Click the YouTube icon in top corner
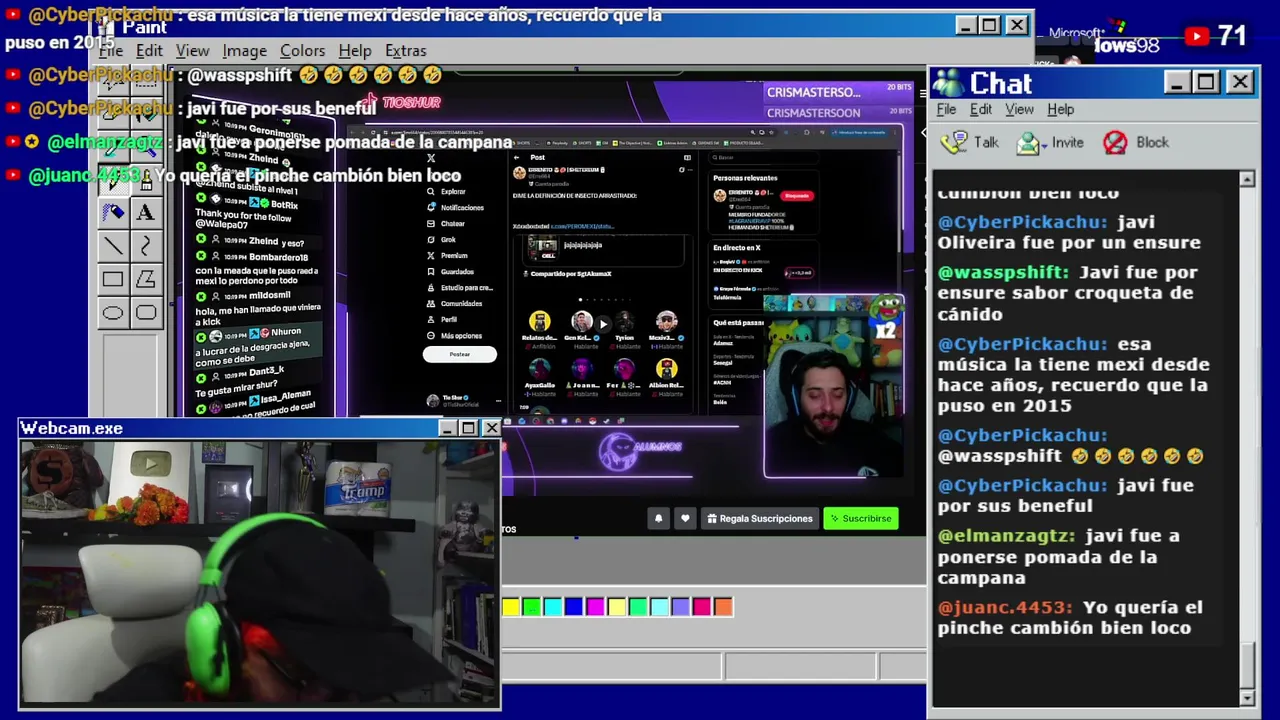Screen dimensions: 1280x720 1197,37
